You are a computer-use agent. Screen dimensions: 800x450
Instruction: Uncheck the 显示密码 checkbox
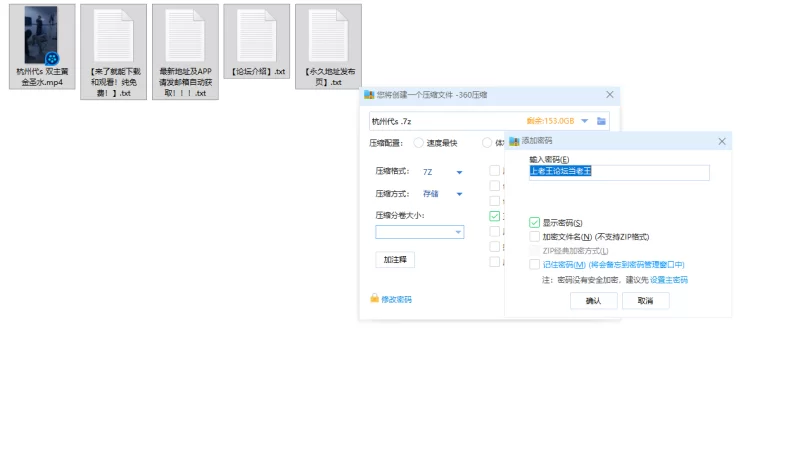534,222
